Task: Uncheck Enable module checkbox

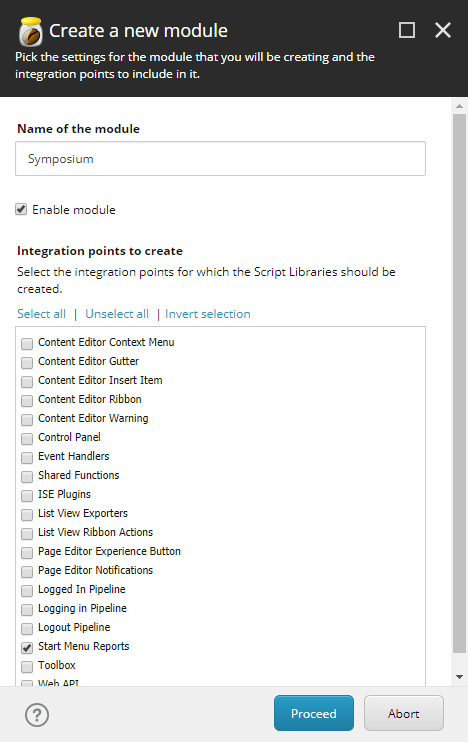Action: [21, 209]
